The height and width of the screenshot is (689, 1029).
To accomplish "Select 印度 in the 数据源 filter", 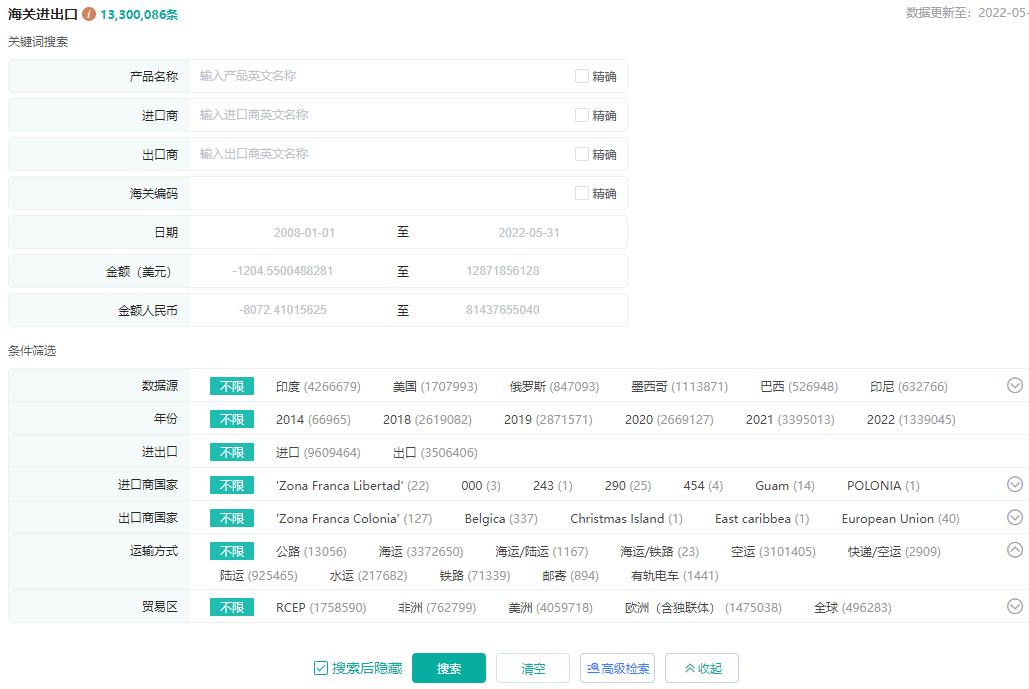I will [x=318, y=387].
